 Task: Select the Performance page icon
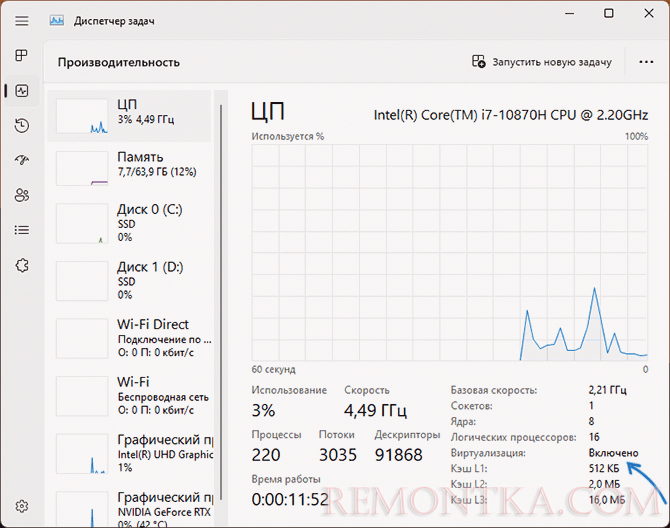click(x=22, y=91)
